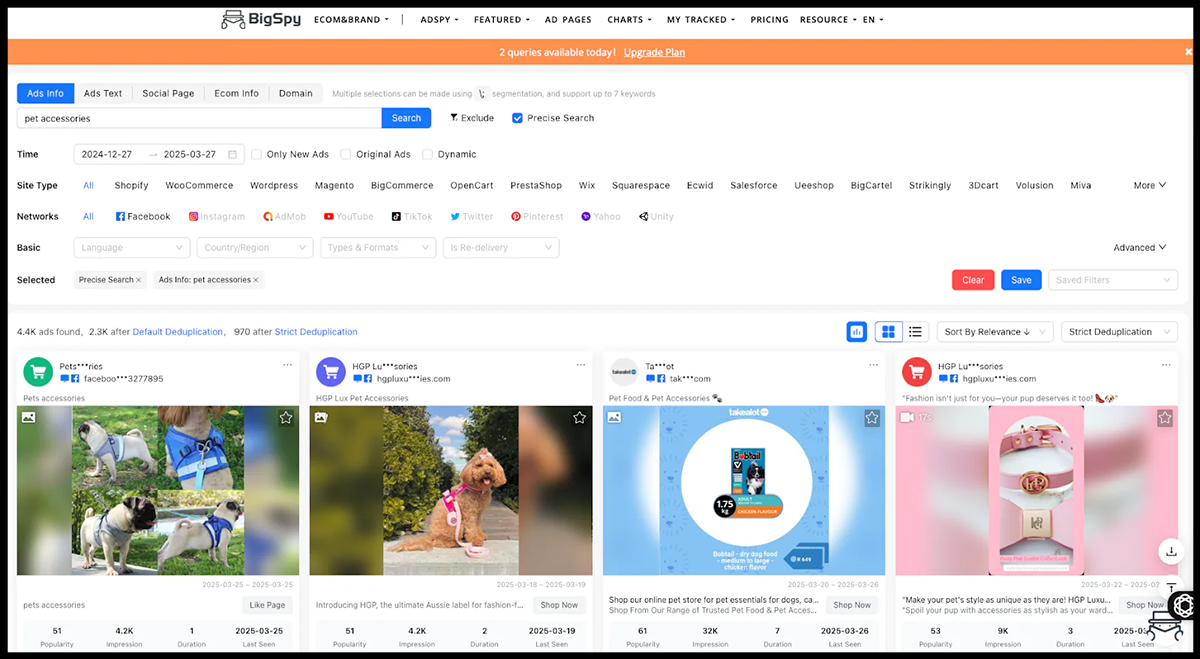The height and width of the screenshot is (659, 1200).
Task: Switch to list view layout
Action: (914, 332)
